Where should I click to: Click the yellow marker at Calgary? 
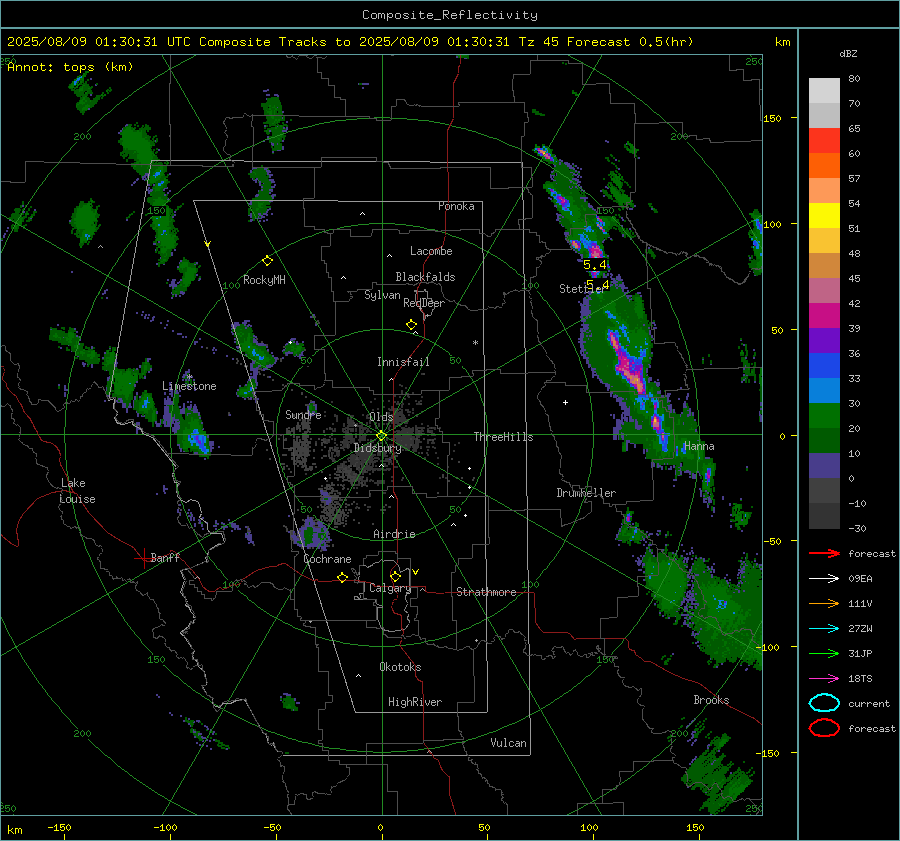pyautogui.click(x=395, y=576)
